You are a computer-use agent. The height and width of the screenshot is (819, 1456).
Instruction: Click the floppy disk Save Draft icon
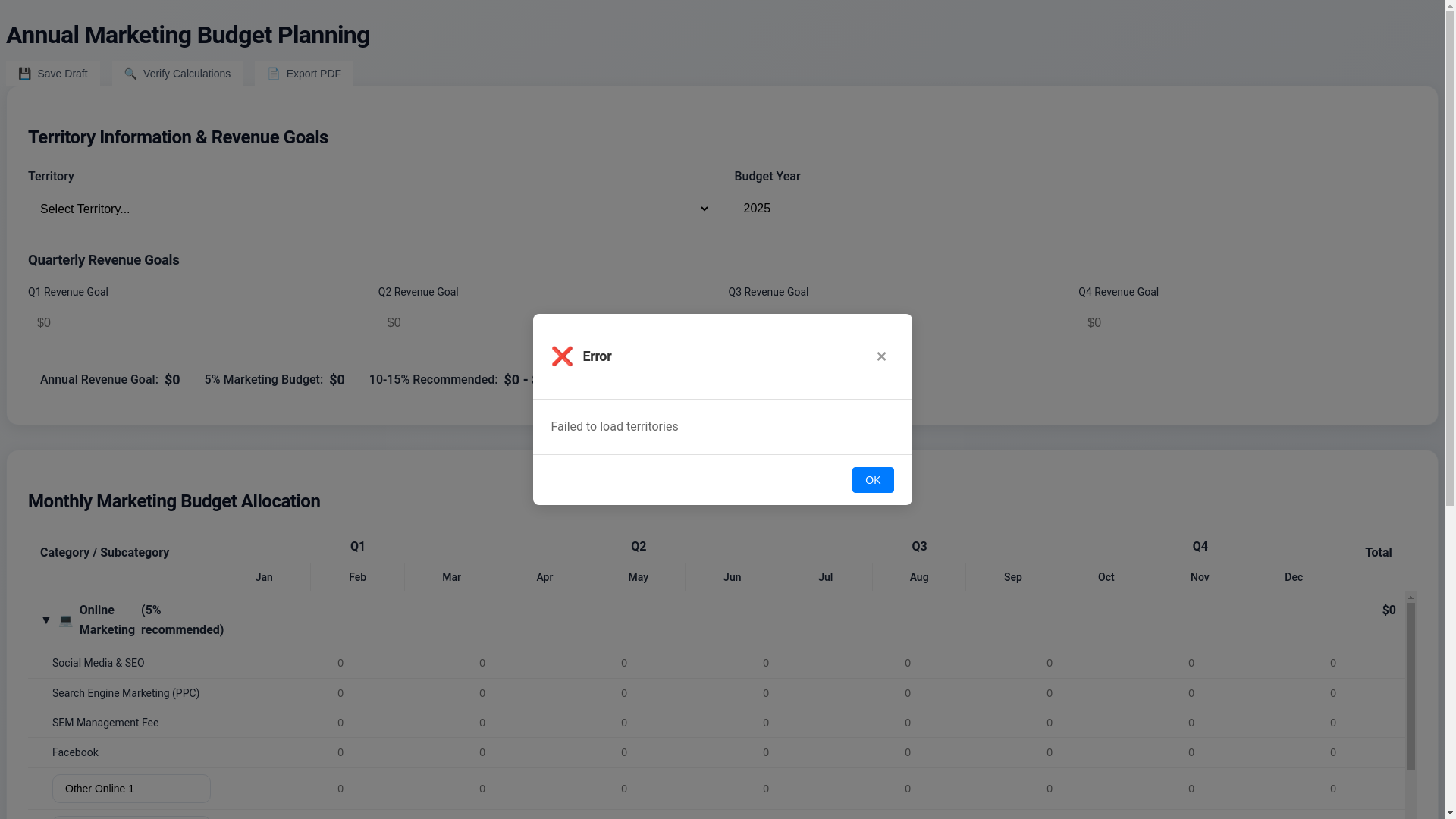pyautogui.click(x=25, y=74)
